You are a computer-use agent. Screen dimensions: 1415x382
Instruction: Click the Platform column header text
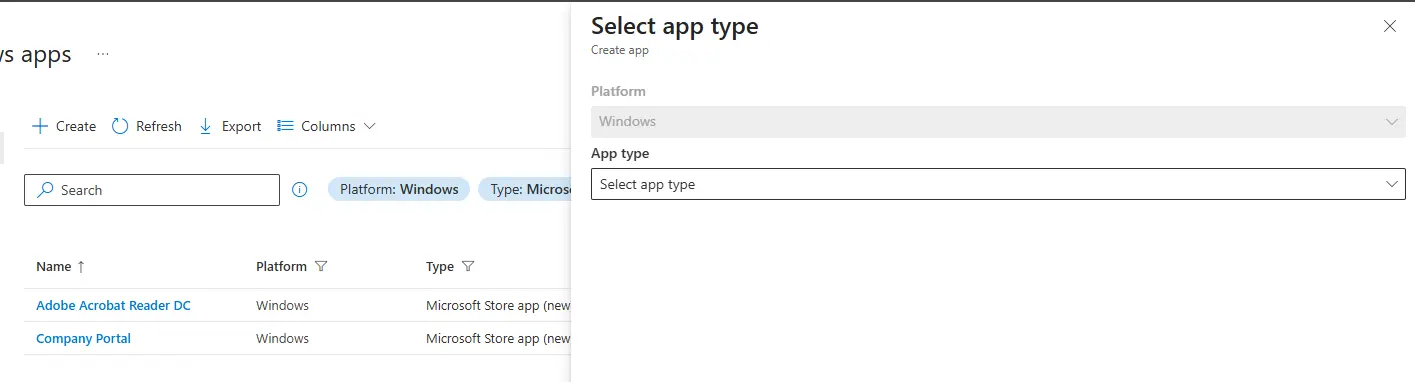click(x=281, y=267)
